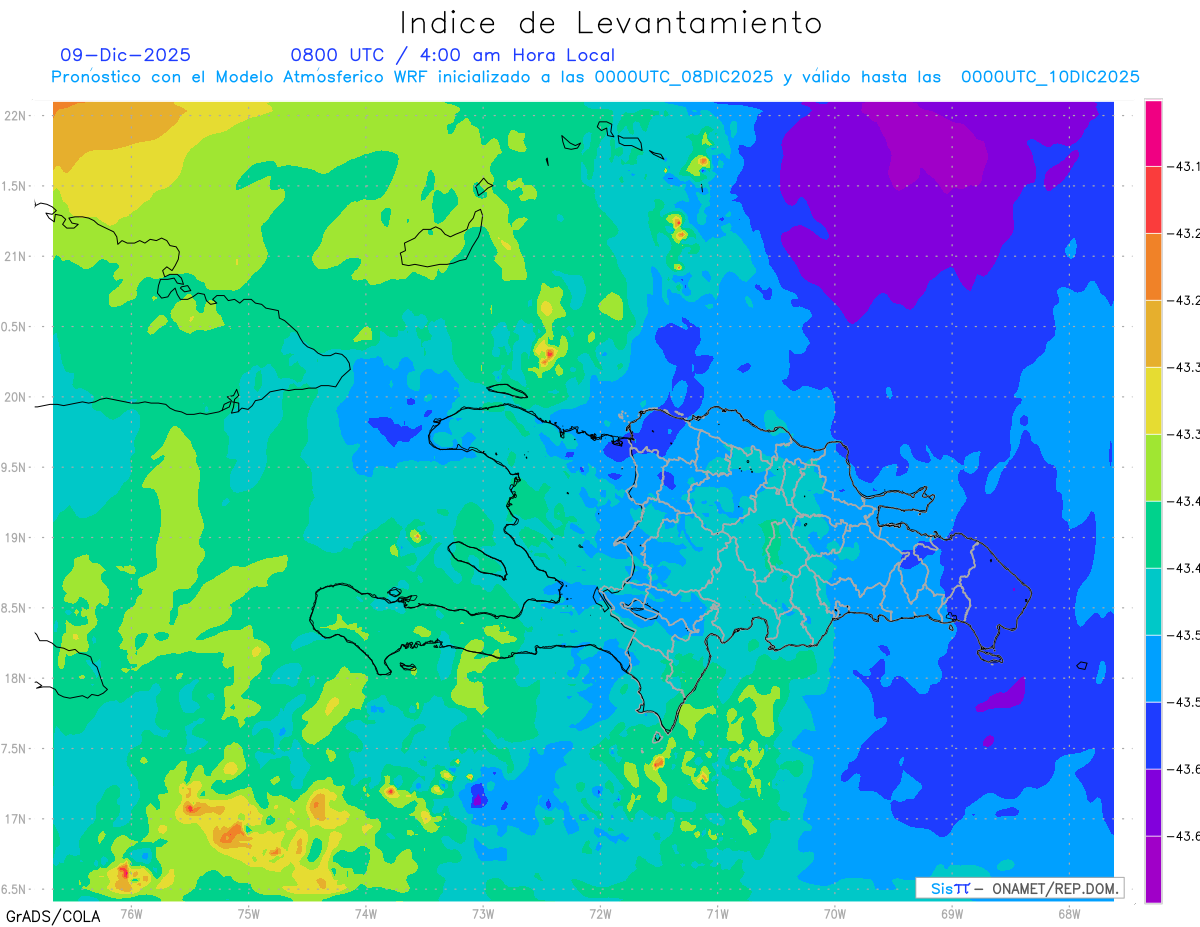Click the 'ONAMET/REP.DOM.' watermark box
Image resolution: width=1200 pixels, height=927 pixels.
(x=1019, y=888)
